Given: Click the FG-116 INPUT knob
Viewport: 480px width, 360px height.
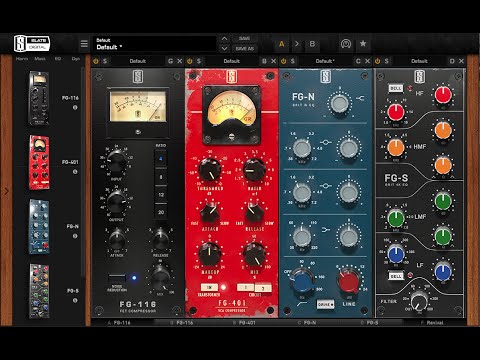Looking at the screenshot, I should click(116, 161).
